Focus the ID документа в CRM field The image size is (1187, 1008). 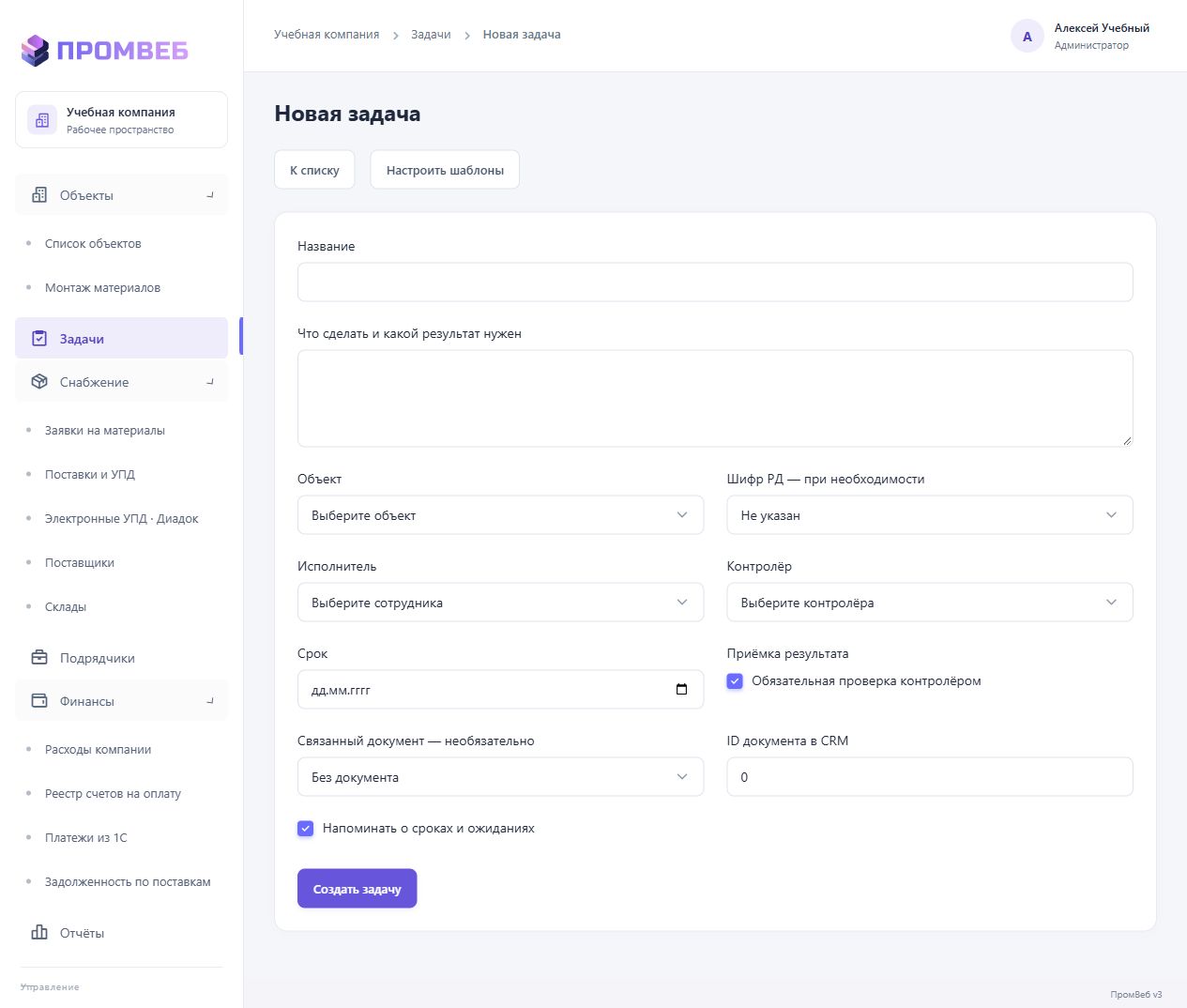coord(930,777)
